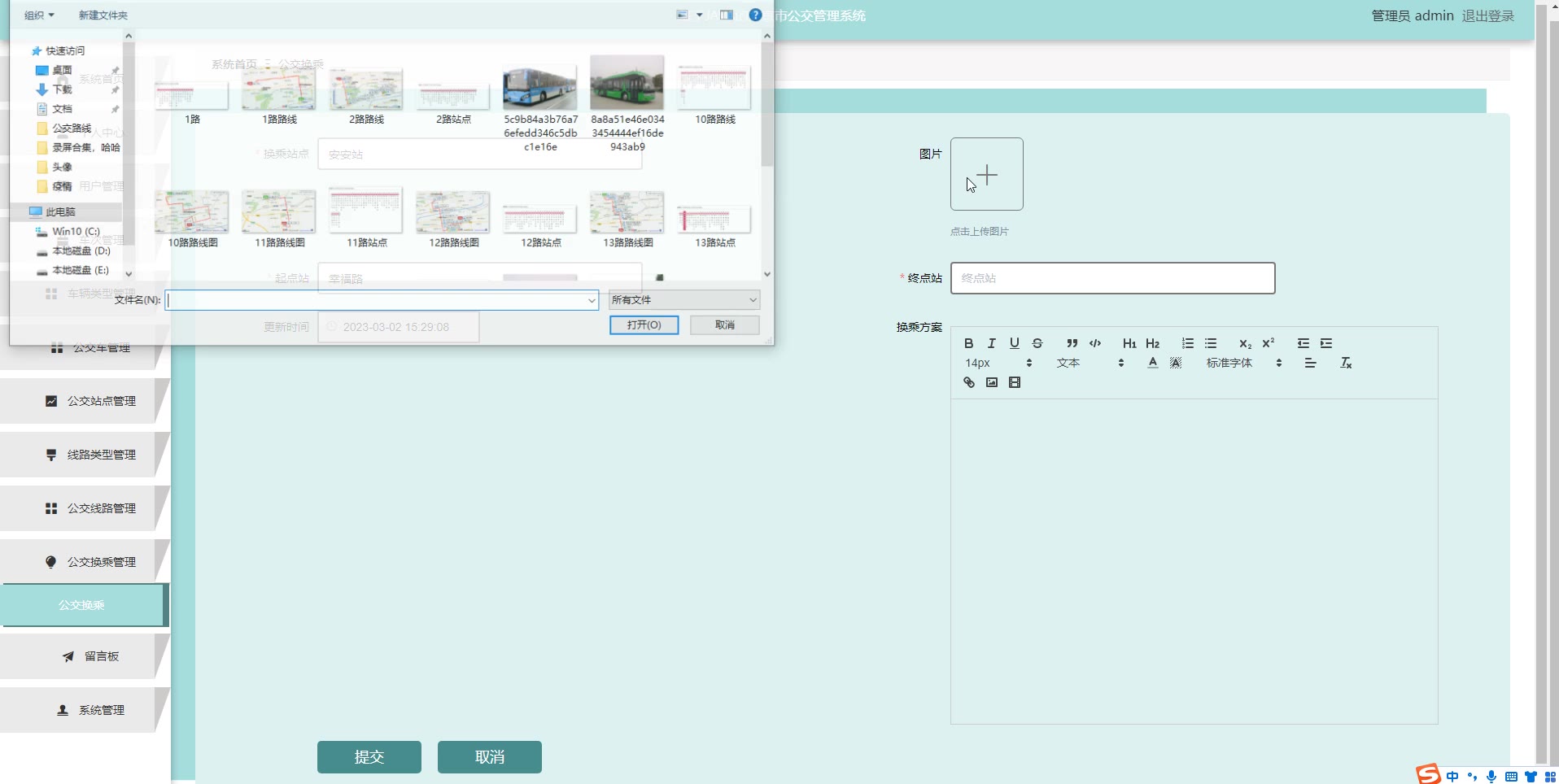Click 退出登录 to log out
This screenshot has width=1559, height=784.
(x=1487, y=15)
